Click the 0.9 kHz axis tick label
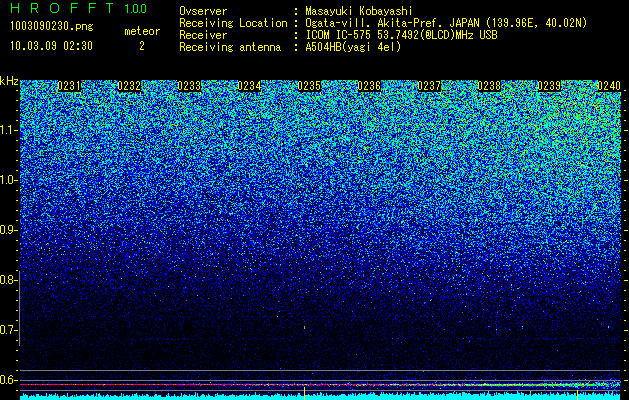The height and width of the screenshot is (400, 629). (x=8, y=230)
